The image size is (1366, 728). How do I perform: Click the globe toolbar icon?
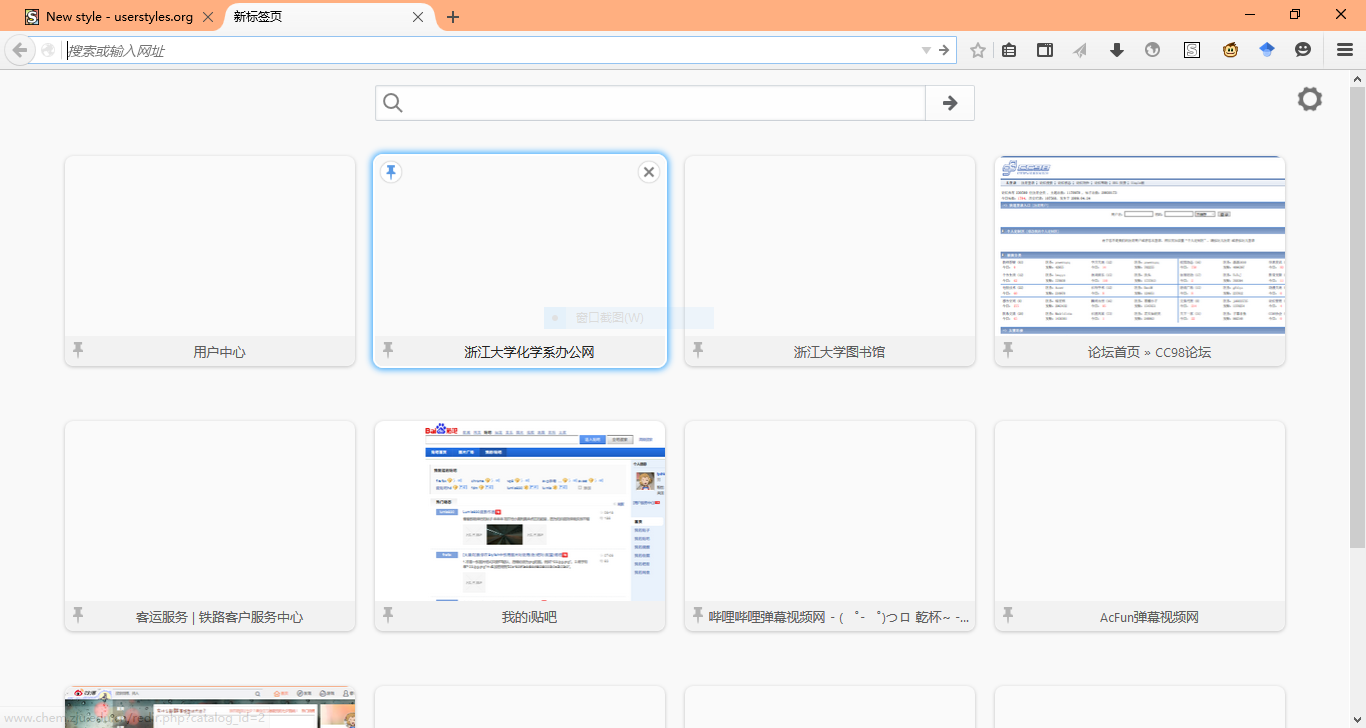(1152, 50)
